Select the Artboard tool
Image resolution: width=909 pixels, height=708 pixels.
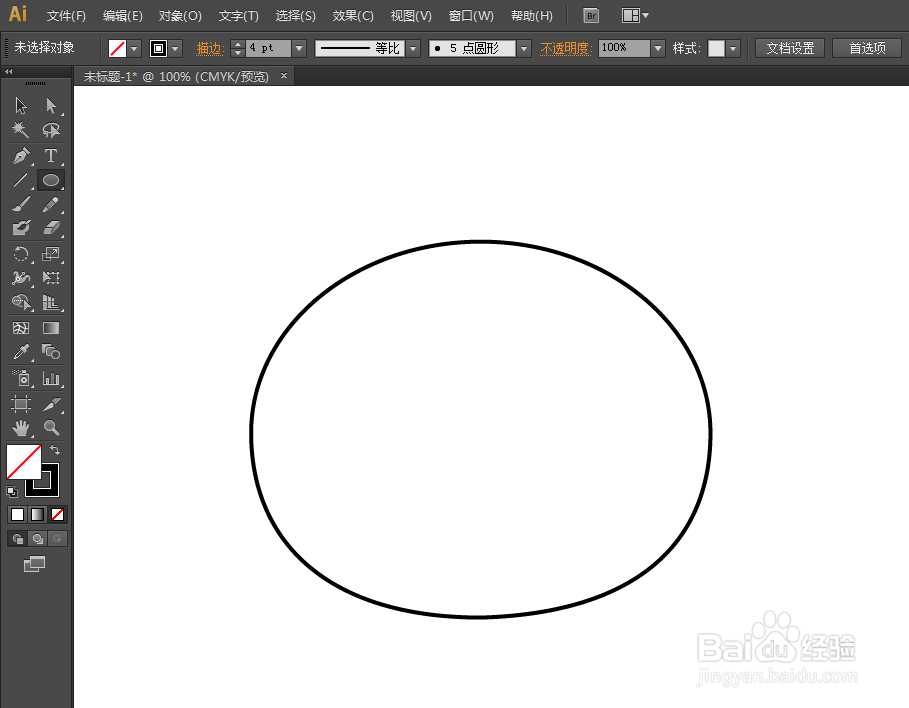click(x=21, y=404)
